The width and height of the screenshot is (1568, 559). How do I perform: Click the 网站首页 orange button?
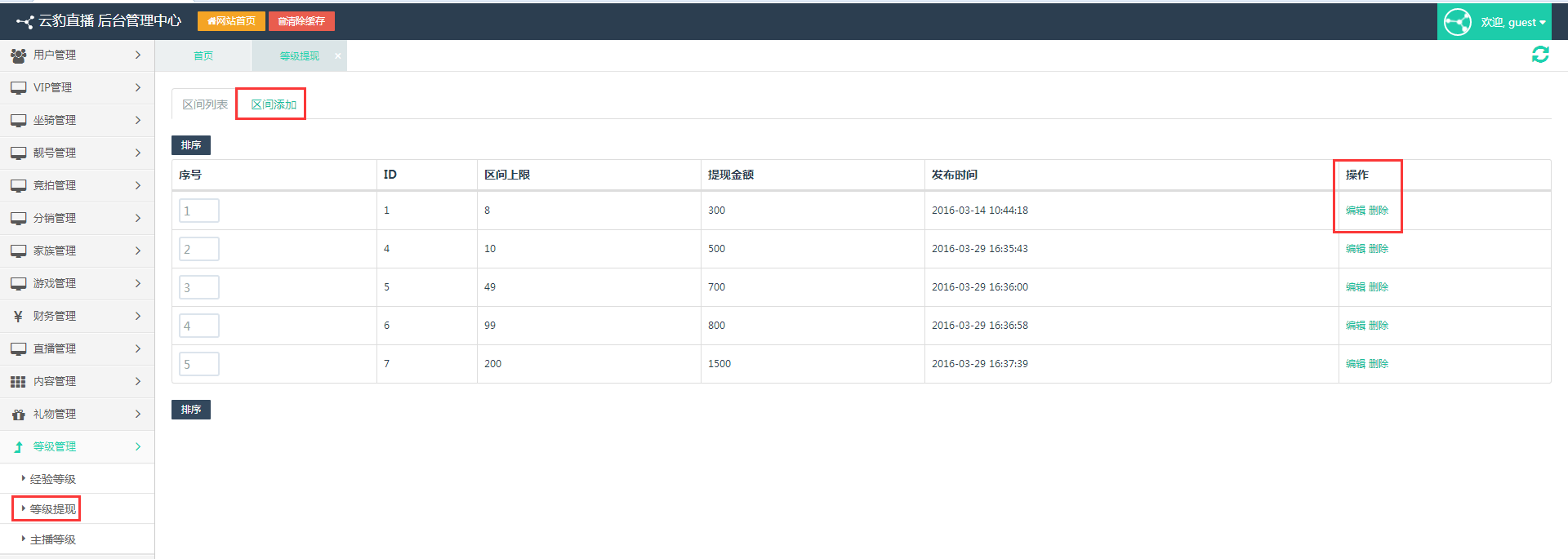point(231,21)
